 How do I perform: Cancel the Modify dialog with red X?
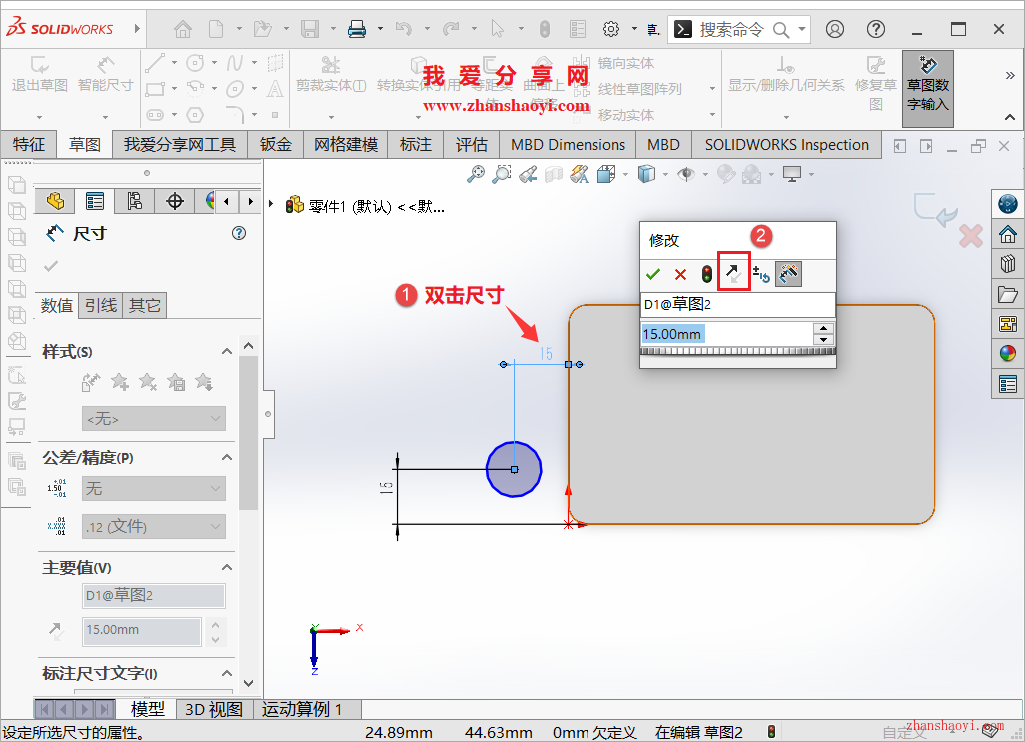[678, 273]
